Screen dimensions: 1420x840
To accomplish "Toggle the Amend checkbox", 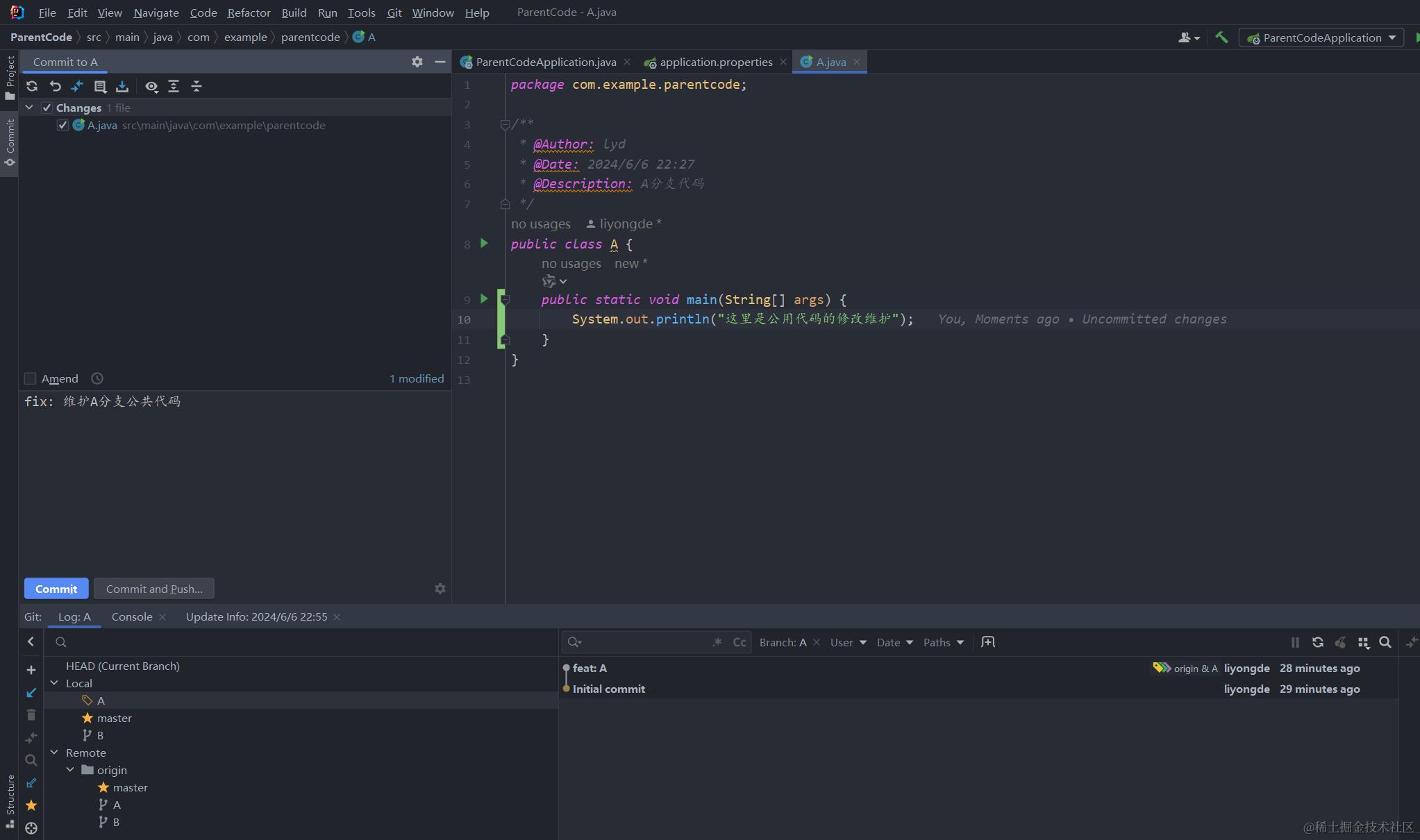I will tap(31, 378).
